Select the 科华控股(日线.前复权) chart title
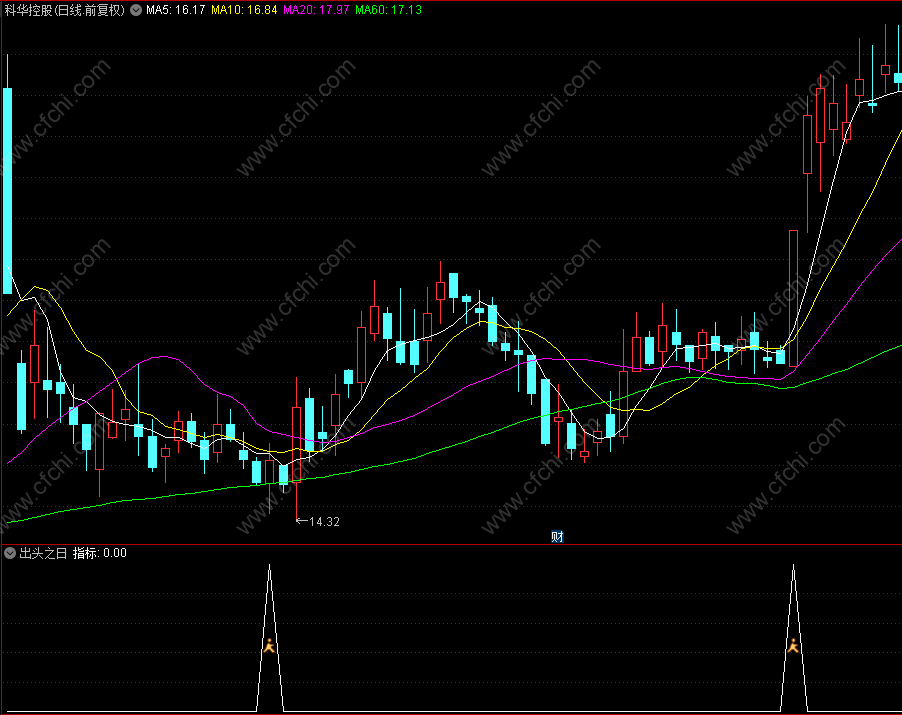 point(65,10)
